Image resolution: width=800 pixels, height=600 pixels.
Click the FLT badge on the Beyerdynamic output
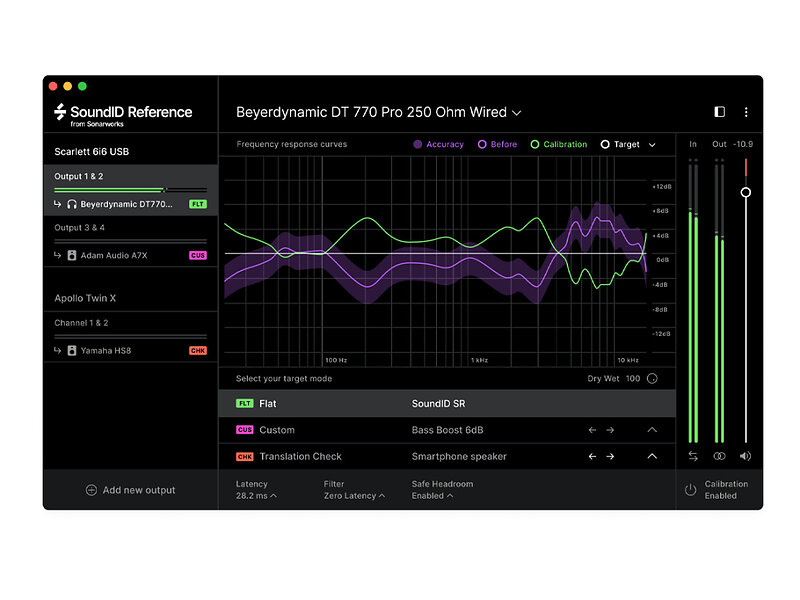[198, 204]
